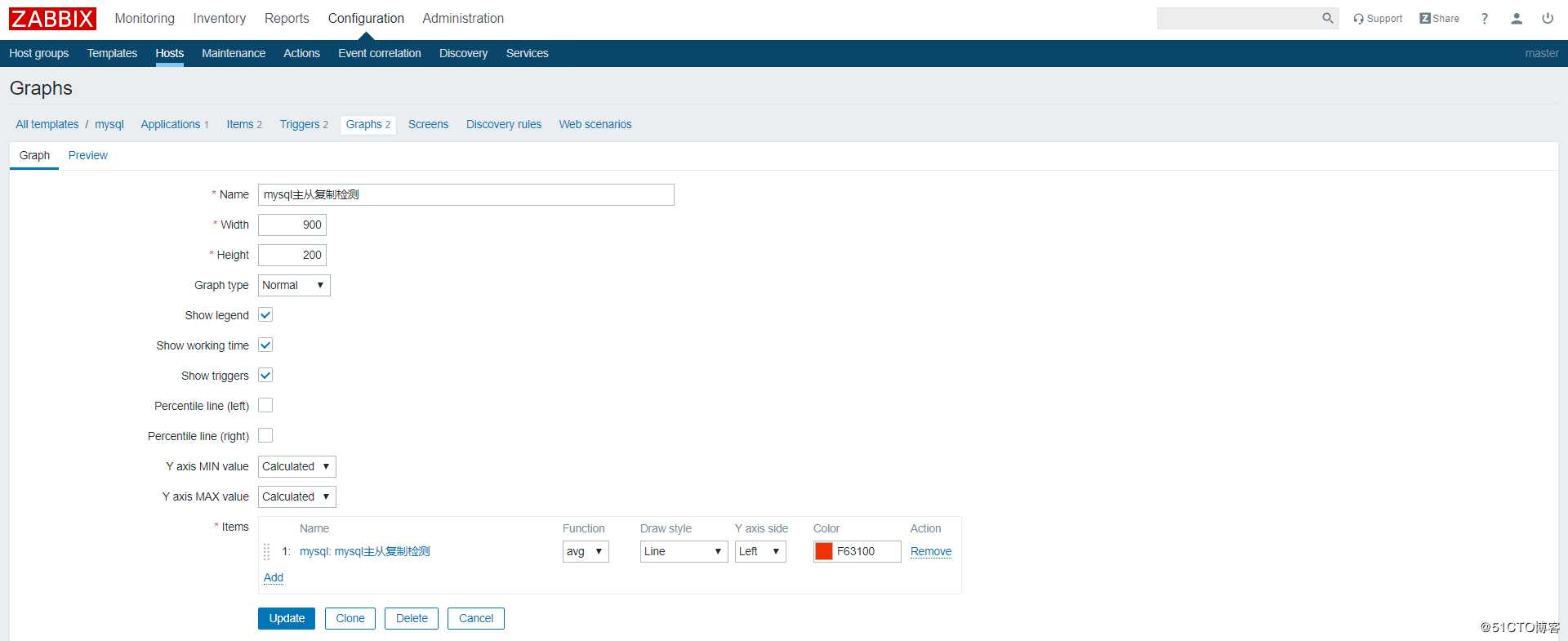Screen dimensions: 1568x641
Task: Go to Actions submenu
Action: click(301, 53)
